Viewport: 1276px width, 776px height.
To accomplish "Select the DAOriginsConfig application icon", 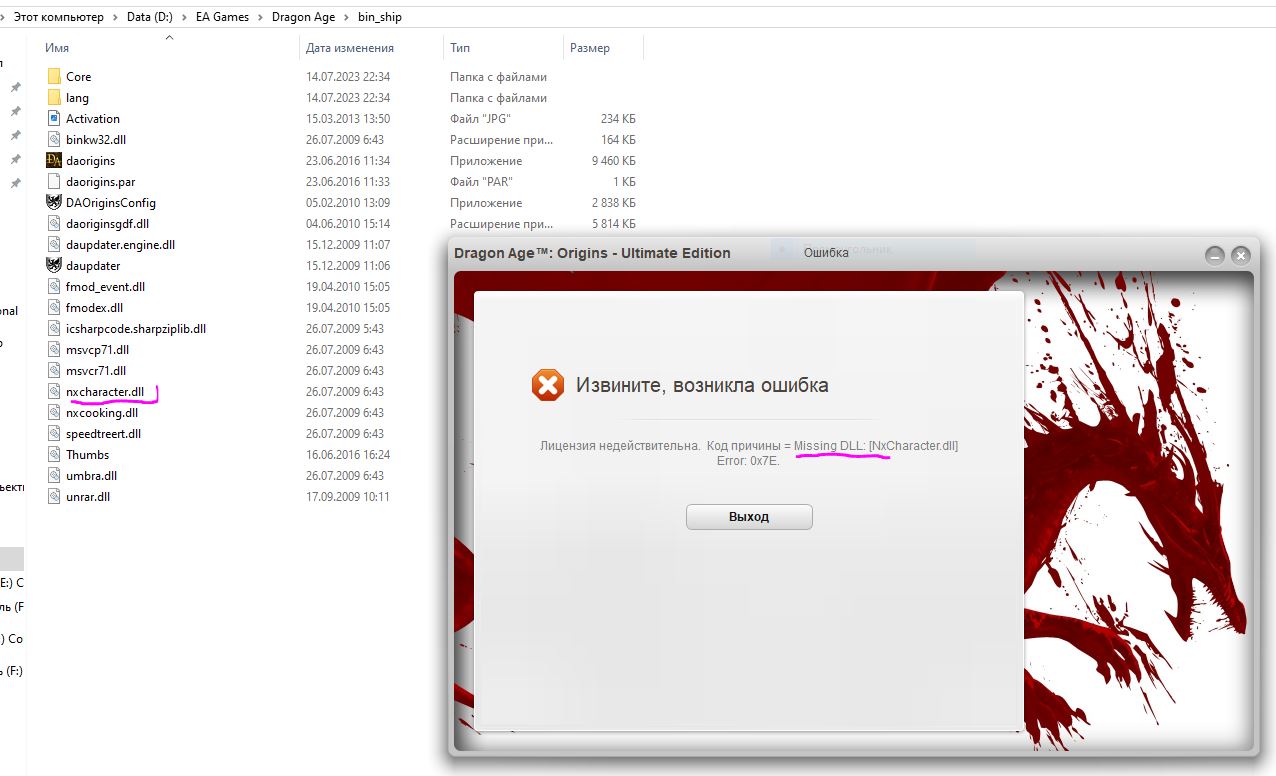I will click(x=54, y=202).
